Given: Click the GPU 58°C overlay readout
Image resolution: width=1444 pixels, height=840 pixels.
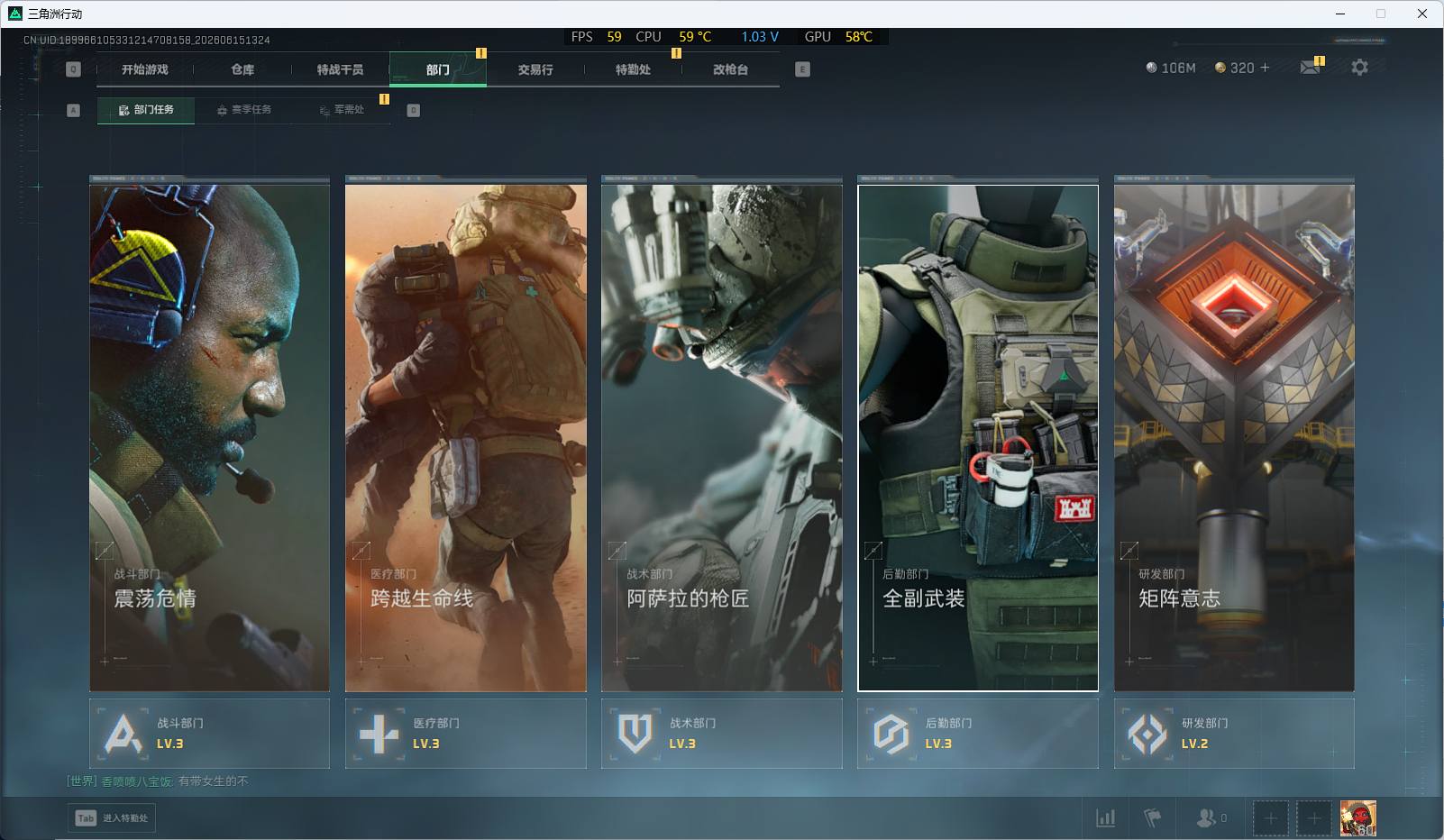Looking at the screenshot, I should tap(838, 37).
